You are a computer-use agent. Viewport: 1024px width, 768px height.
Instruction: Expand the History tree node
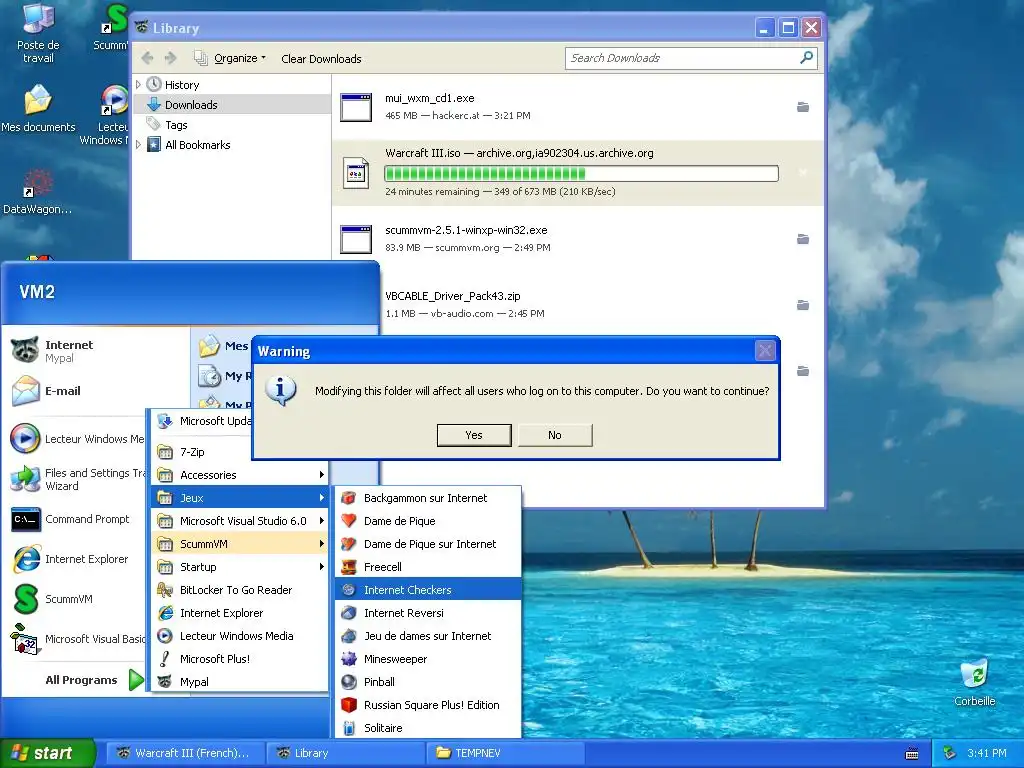click(138, 84)
